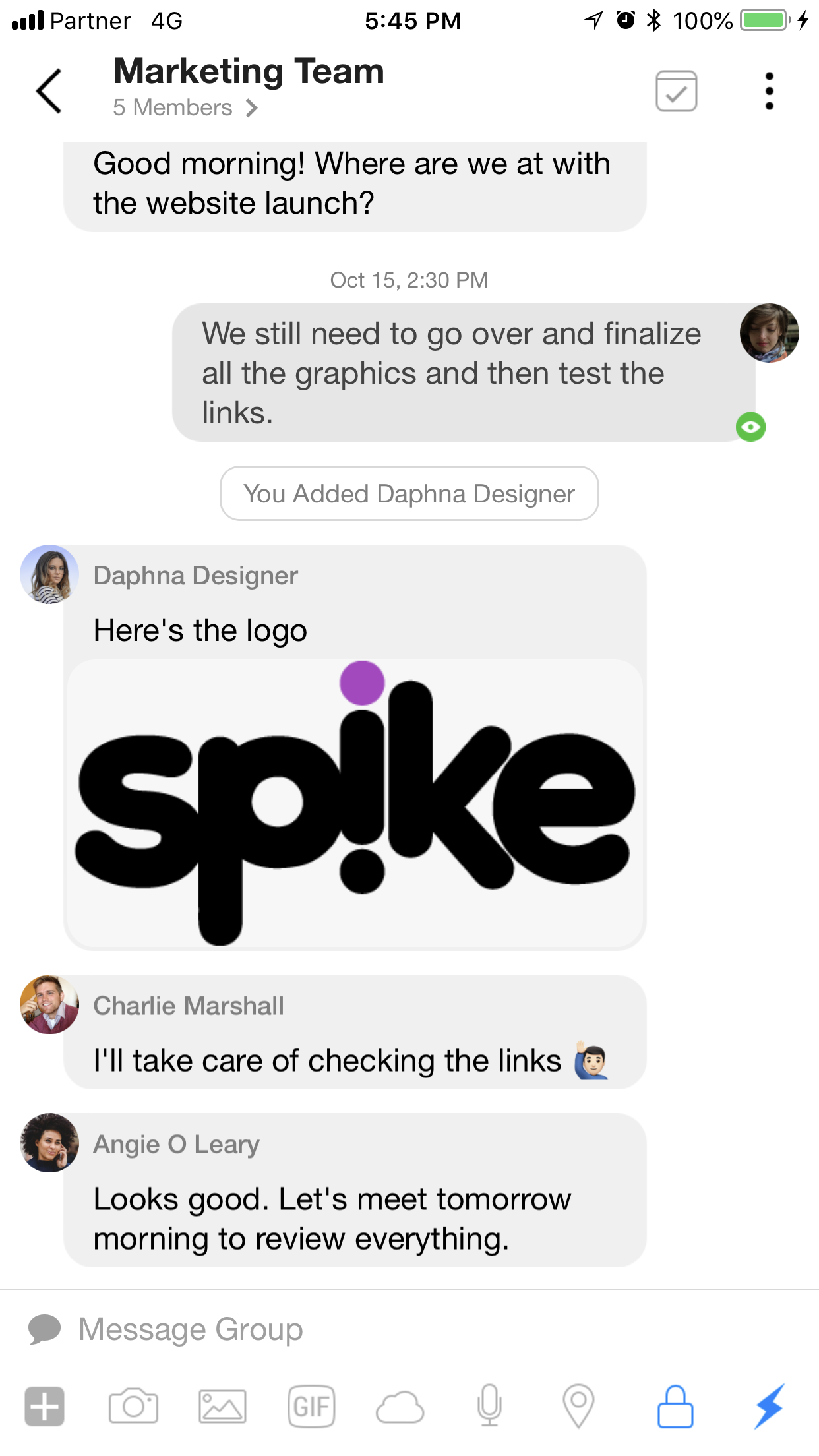Open the three-dot more options menu

[x=769, y=91]
